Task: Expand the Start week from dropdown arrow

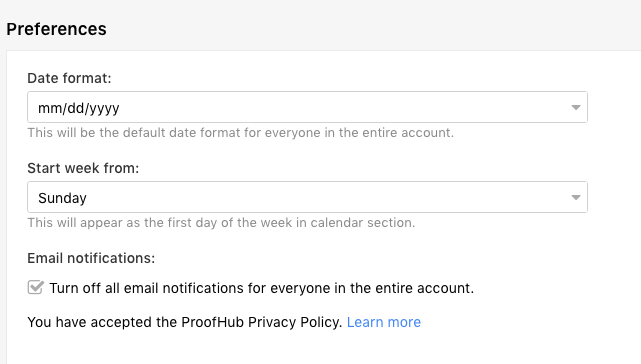Action: click(x=576, y=198)
